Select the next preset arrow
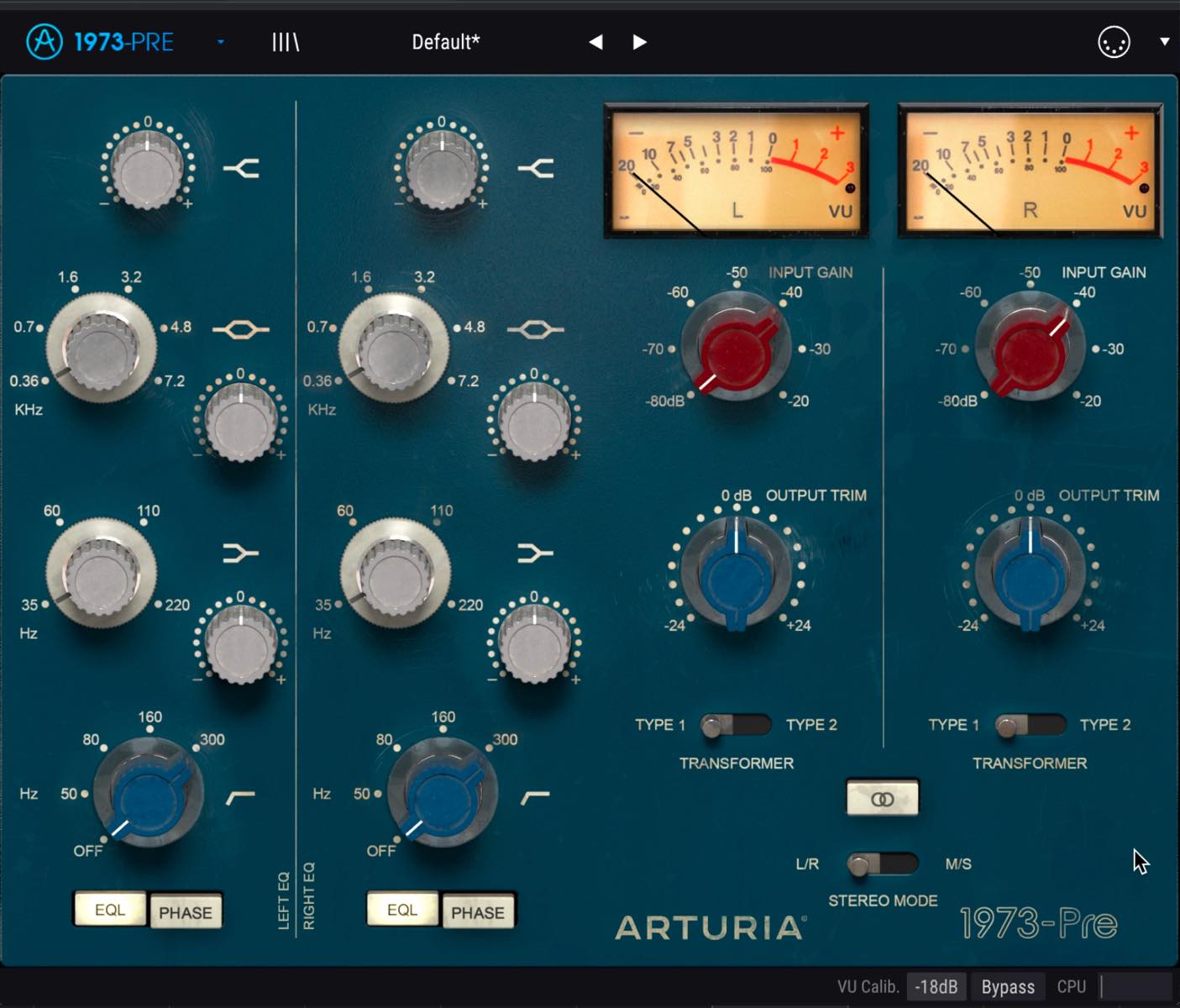 click(x=639, y=42)
